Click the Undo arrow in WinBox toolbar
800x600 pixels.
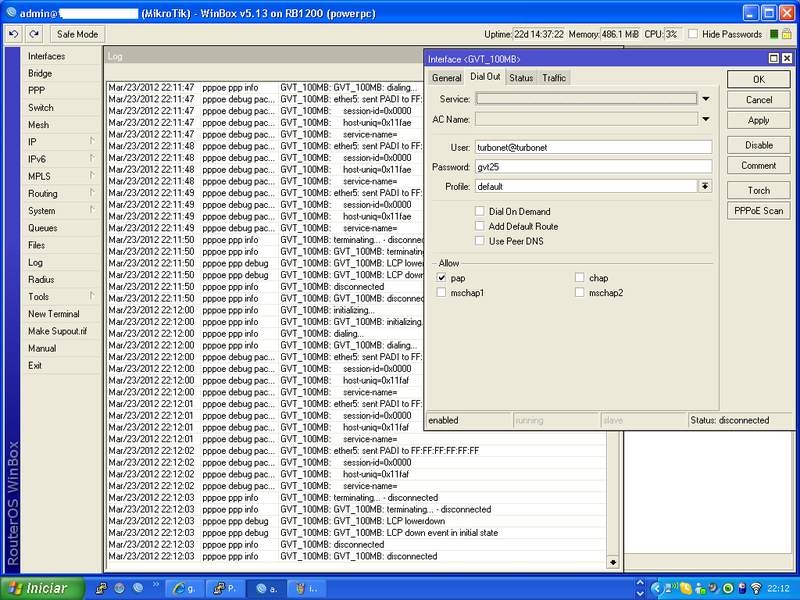tap(14, 34)
